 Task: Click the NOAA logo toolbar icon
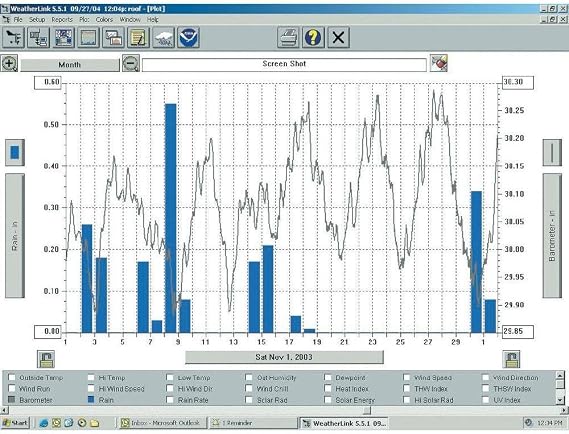click(188, 37)
